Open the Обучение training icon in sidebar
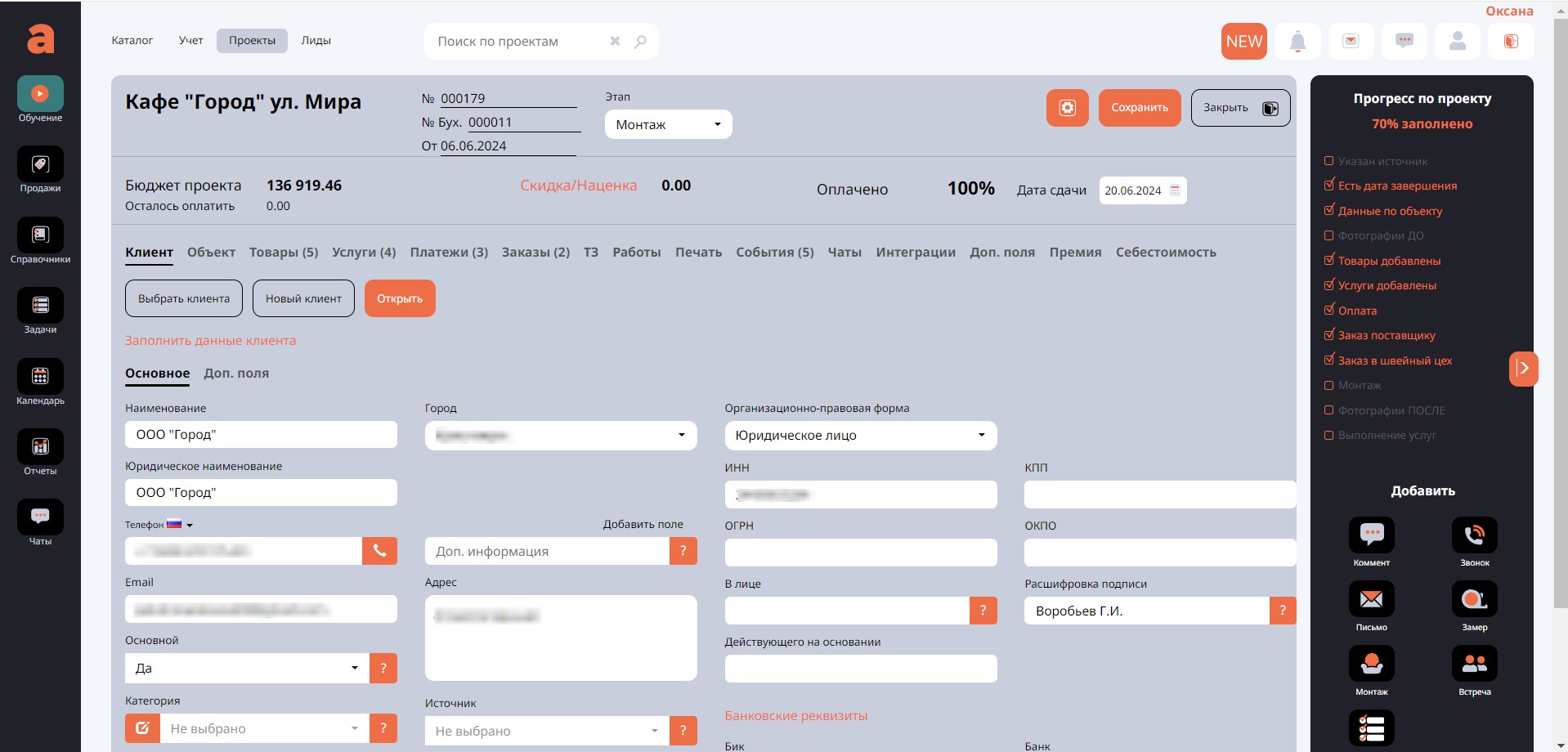Viewport: 1568px width, 752px height. (40, 94)
